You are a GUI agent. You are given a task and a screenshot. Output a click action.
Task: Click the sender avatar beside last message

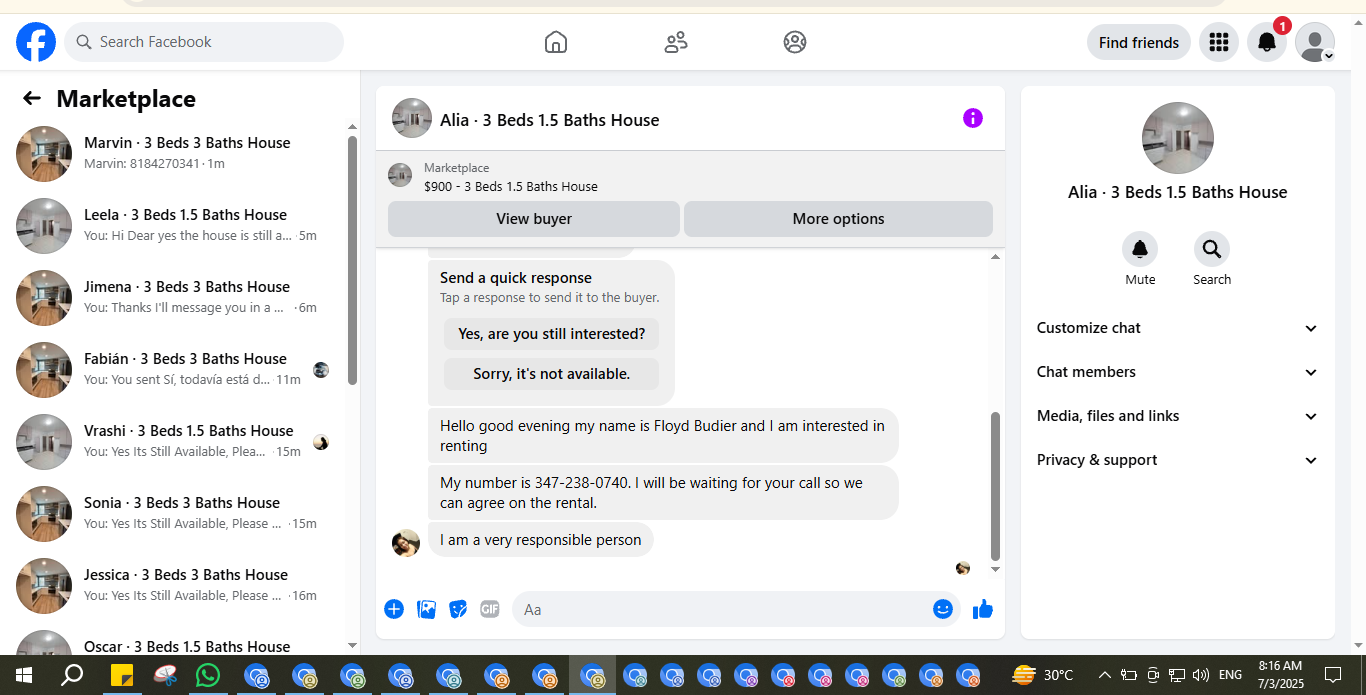tap(406, 543)
